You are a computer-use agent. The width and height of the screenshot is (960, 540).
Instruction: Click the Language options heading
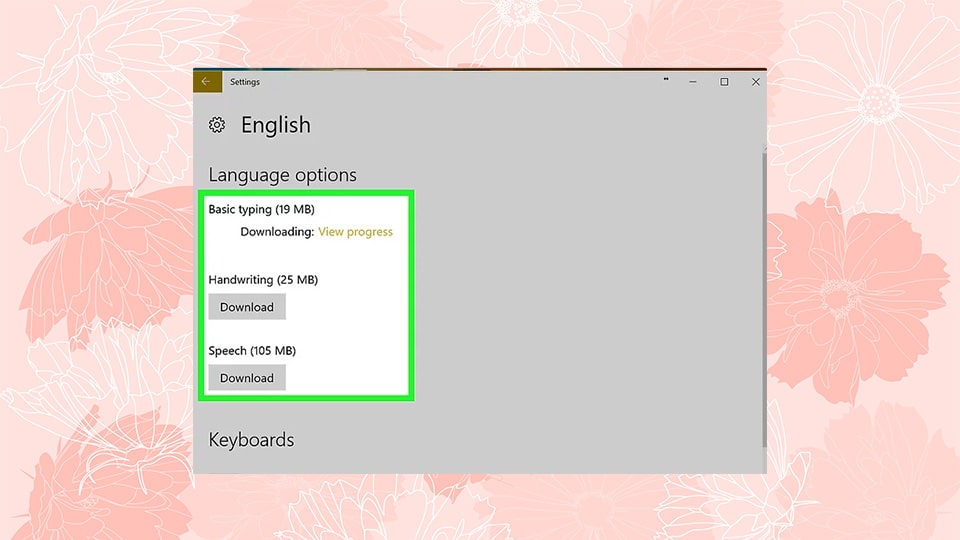click(282, 175)
